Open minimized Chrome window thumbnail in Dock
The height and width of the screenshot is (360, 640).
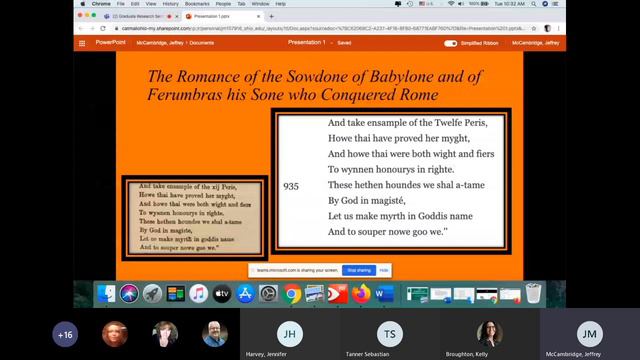[x=487, y=295]
